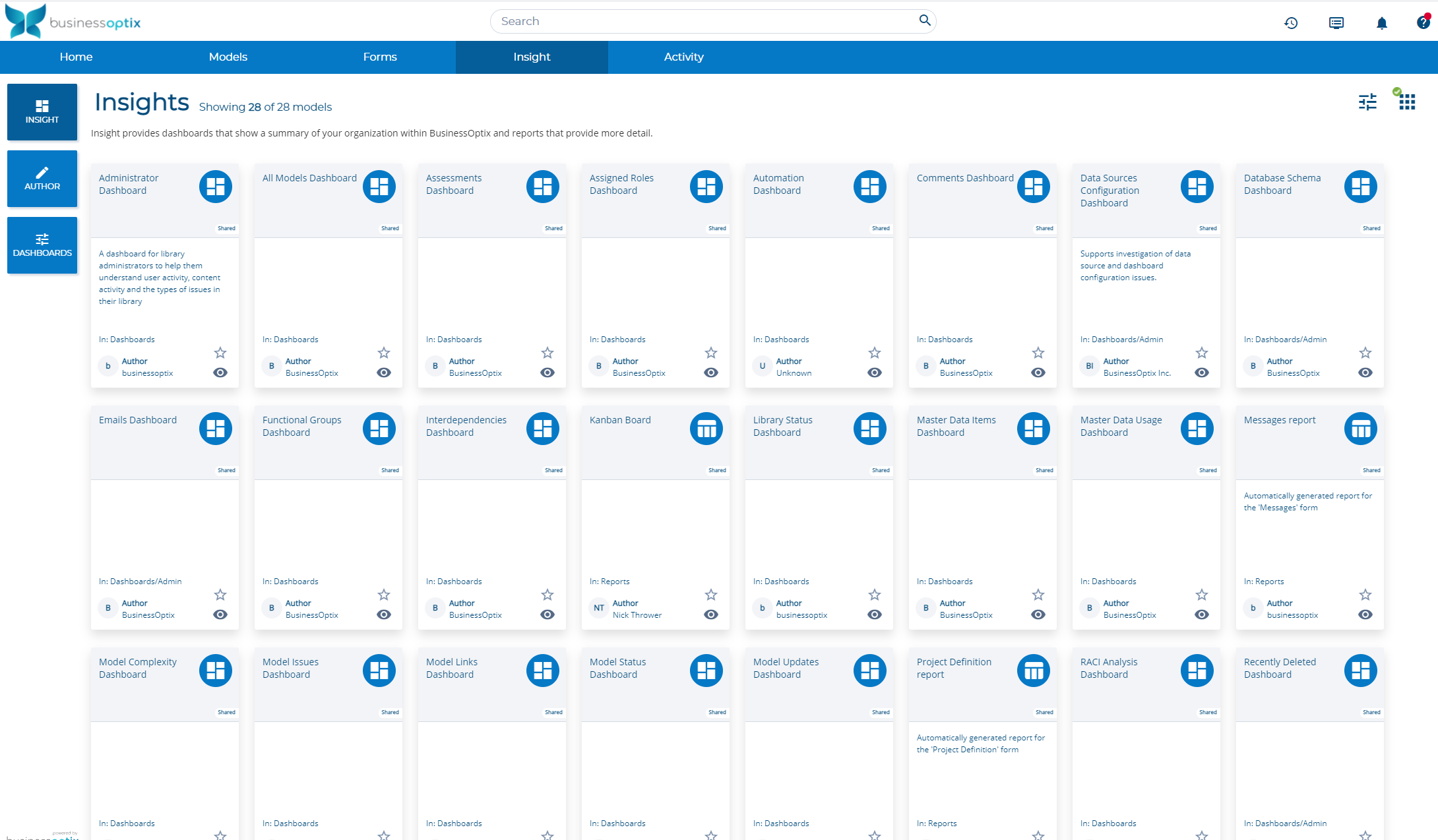Screen dimensions: 1438x840
Task: Star the Master Data Usage Dashboard
Action: click(x=1202, y=595)
